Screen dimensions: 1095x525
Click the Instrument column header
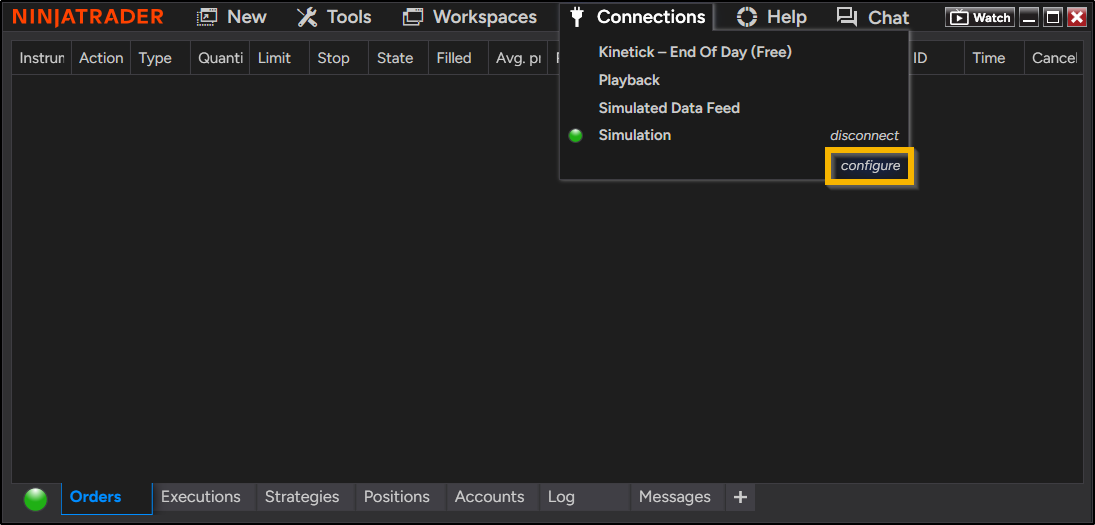(42, 58)
